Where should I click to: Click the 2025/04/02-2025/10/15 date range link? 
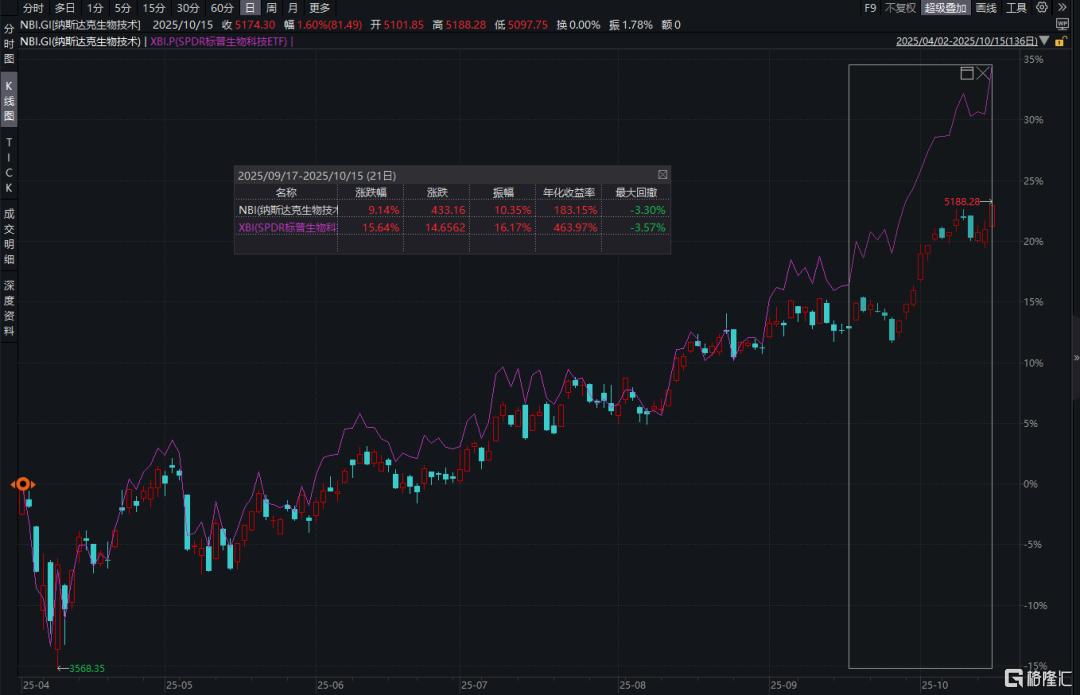click(965, 42)
